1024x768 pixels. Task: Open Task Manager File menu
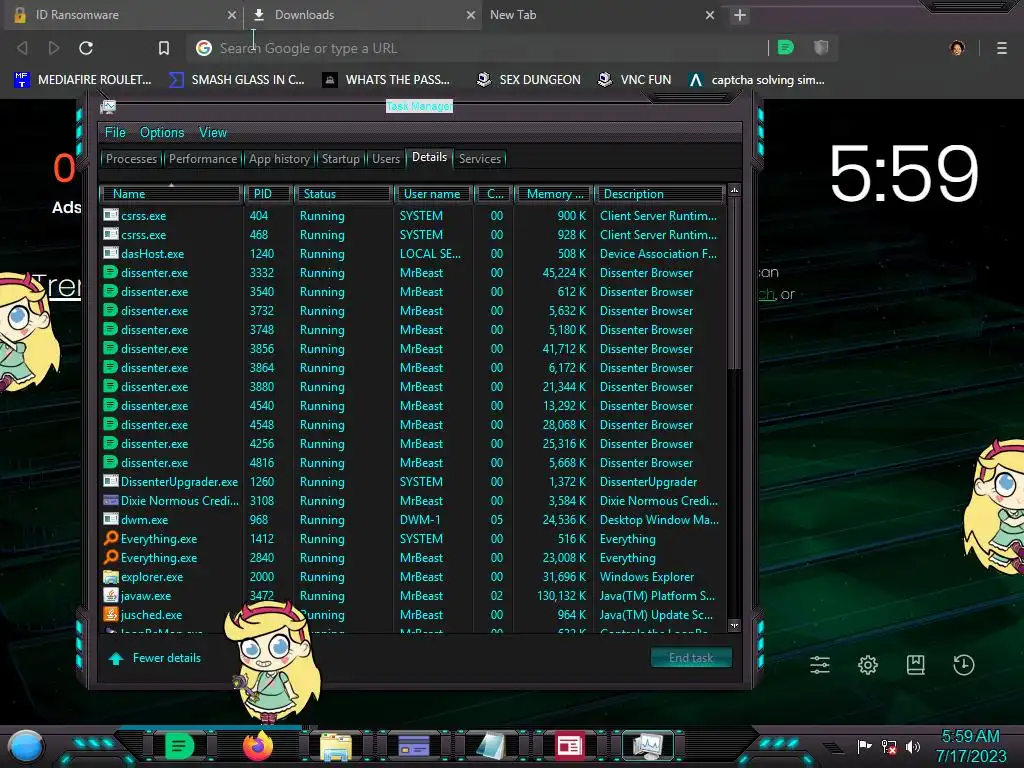115,133
